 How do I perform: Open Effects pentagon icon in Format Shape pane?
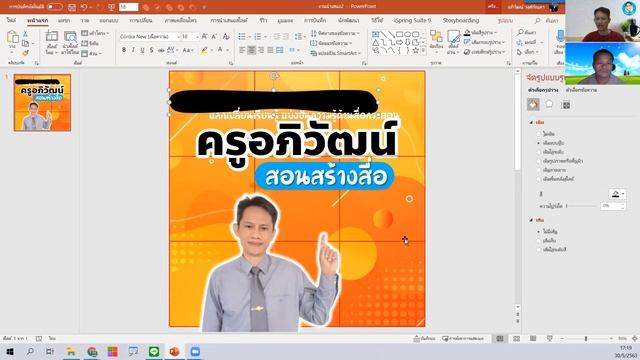tap(549, 104)
